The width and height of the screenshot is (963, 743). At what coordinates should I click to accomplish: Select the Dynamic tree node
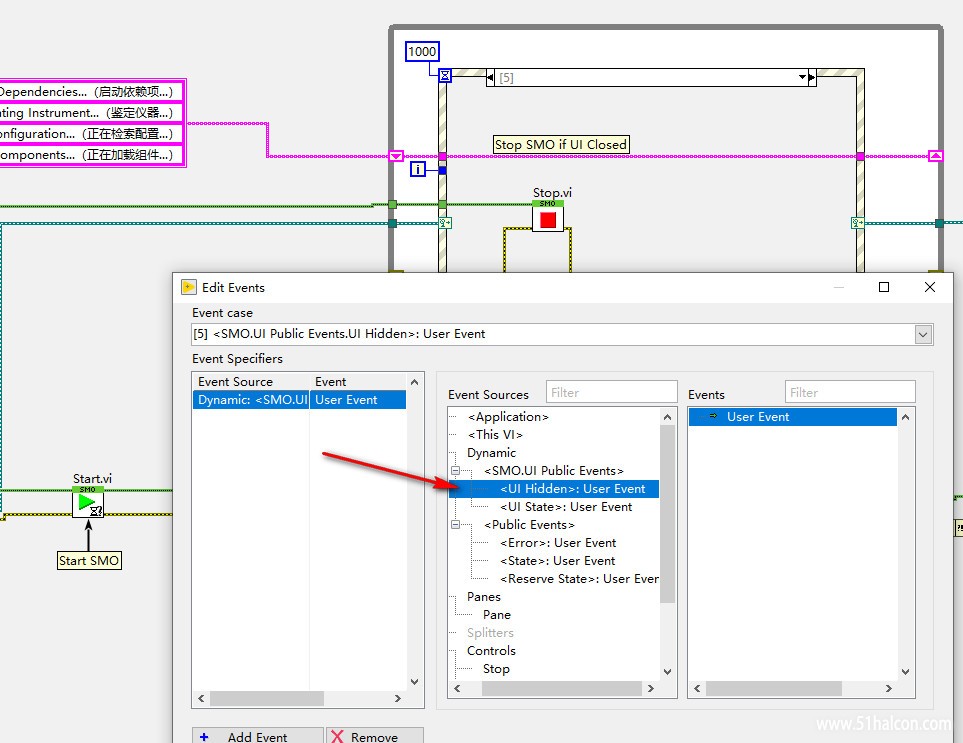[x=491, y=453]
